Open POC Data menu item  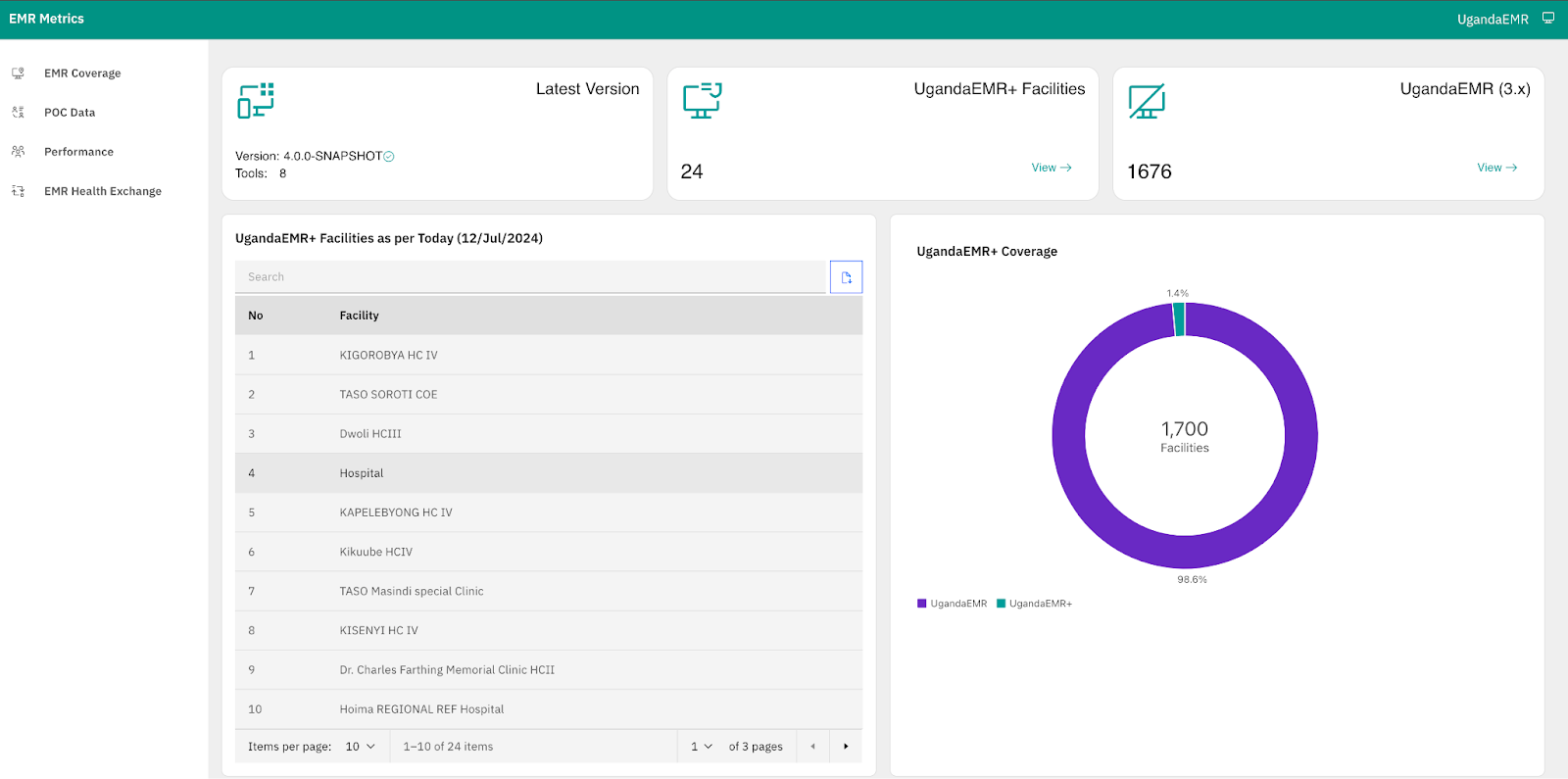click(x=70, y=113)
